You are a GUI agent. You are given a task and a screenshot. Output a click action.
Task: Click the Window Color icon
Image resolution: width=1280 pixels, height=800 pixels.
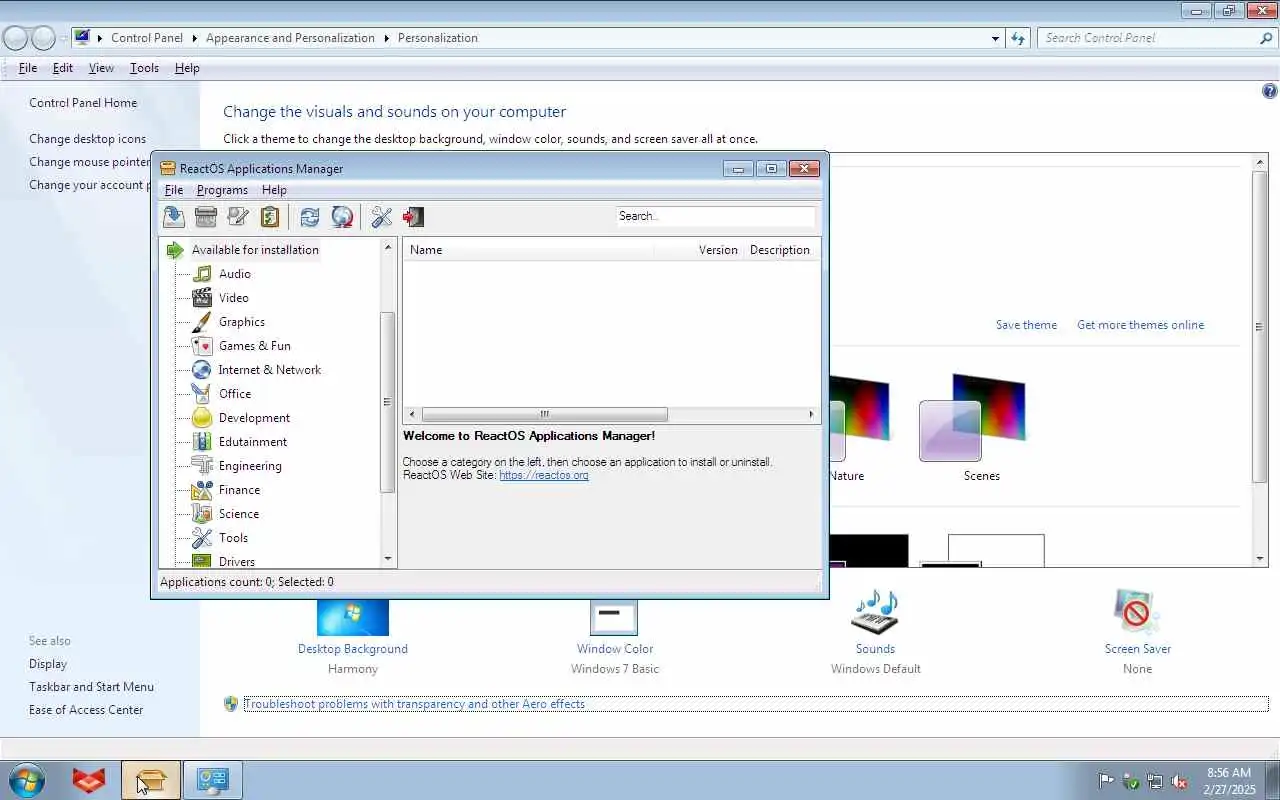tap(614, 618)
